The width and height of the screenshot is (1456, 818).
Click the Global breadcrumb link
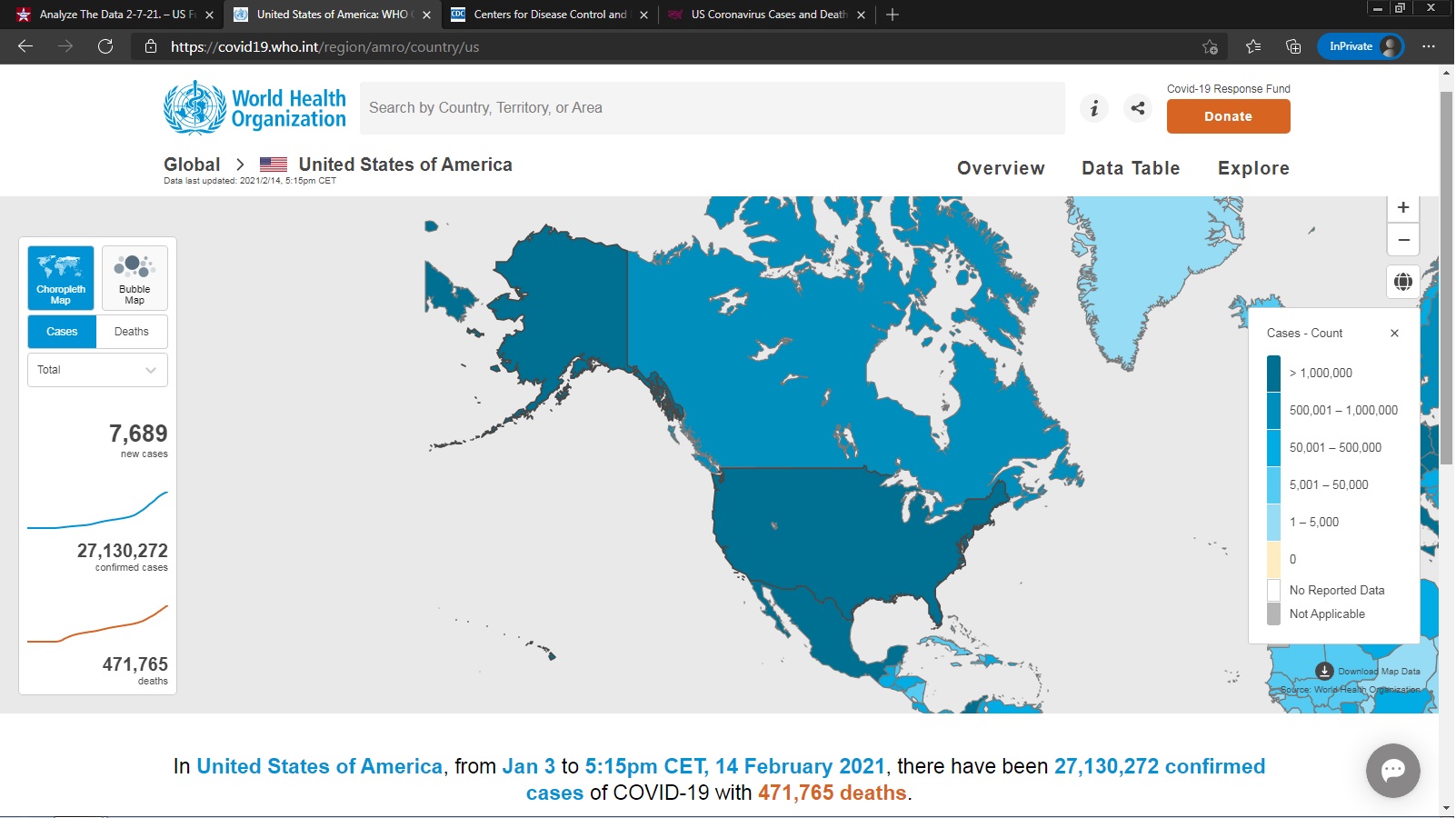pyautogui.click(x=192, y=165)
